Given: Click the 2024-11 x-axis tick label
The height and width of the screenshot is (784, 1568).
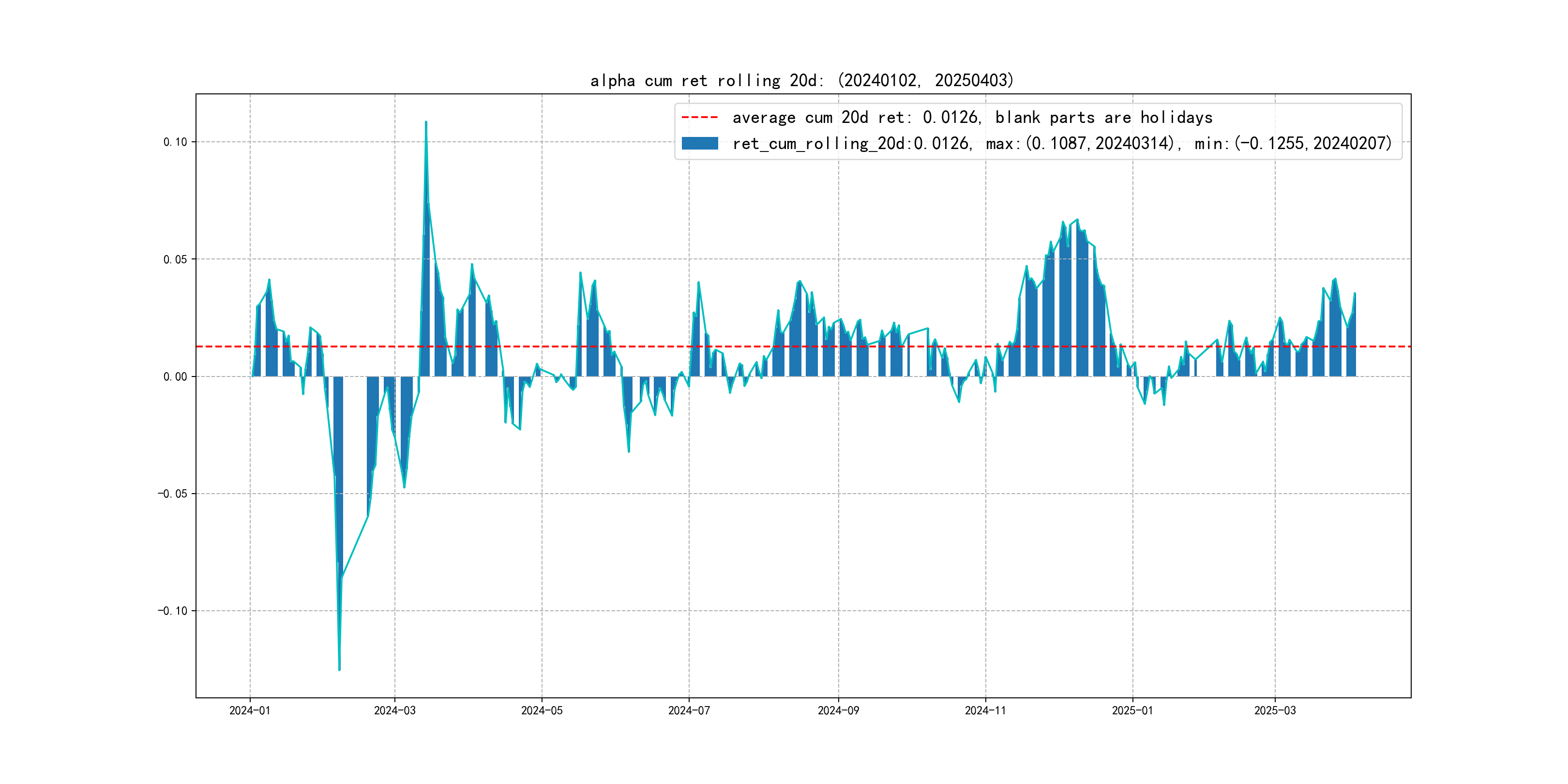Looking at the screenshot, I should point(985,710).
